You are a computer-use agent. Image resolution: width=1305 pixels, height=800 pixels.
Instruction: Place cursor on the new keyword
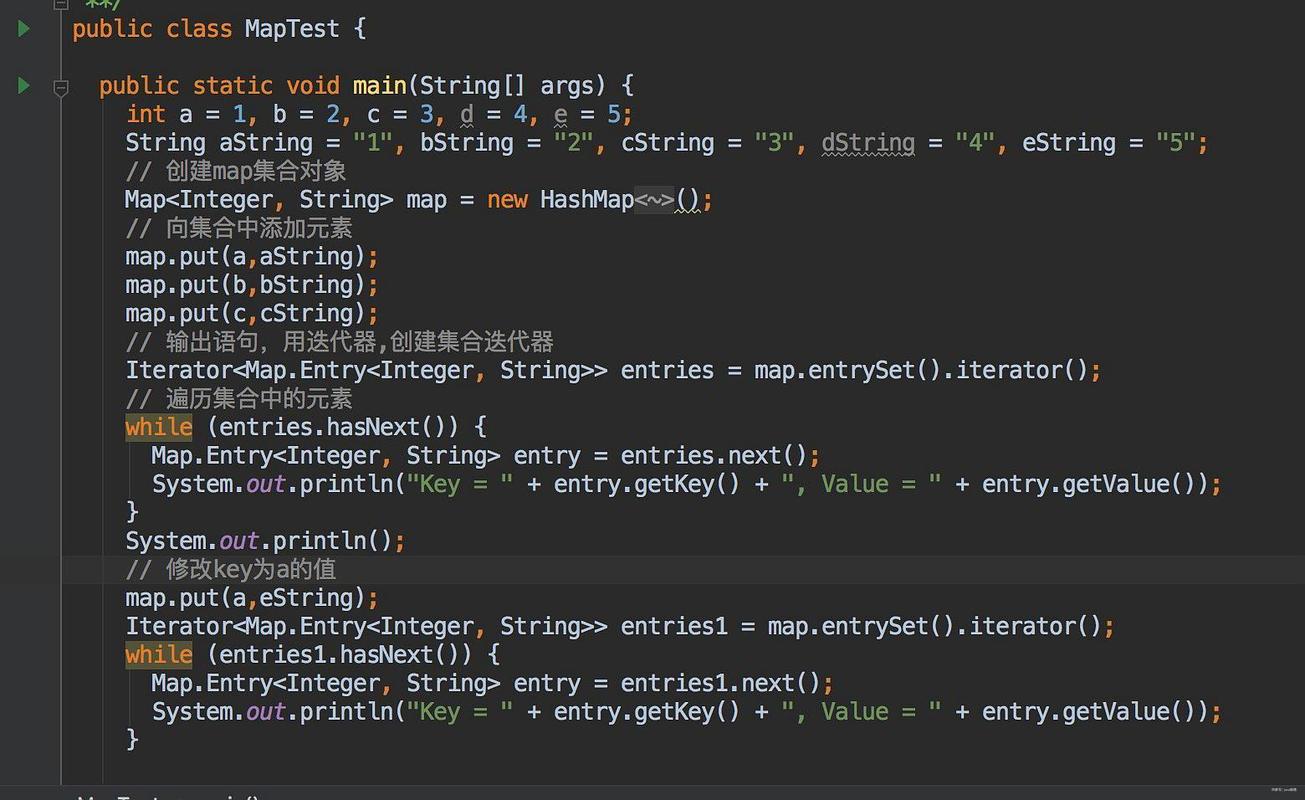(507, 200)
